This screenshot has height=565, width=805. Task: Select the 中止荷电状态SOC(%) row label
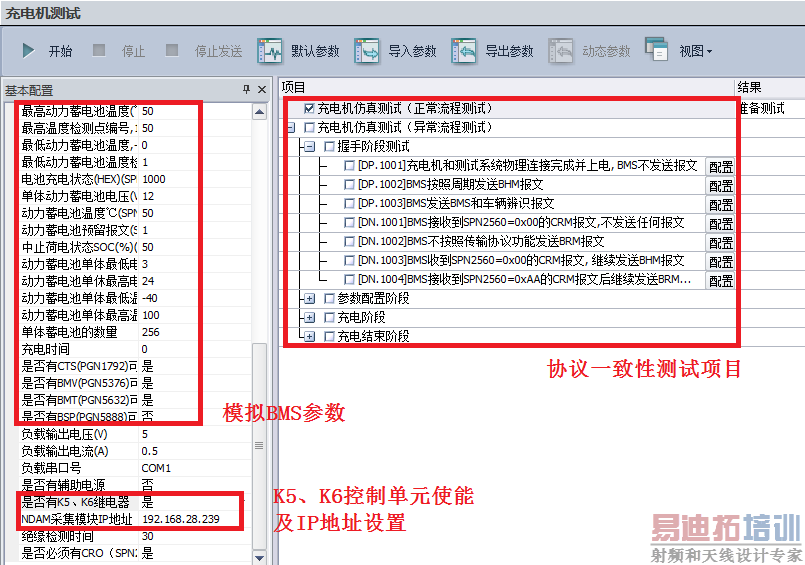[79, 247]
